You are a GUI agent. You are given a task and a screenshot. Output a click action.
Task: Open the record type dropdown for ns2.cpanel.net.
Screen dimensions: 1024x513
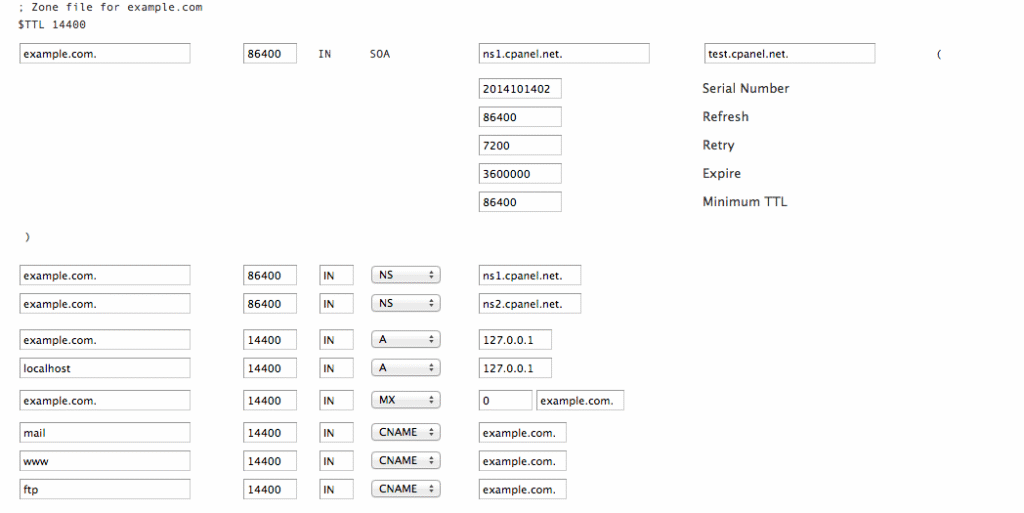point(405,303)
